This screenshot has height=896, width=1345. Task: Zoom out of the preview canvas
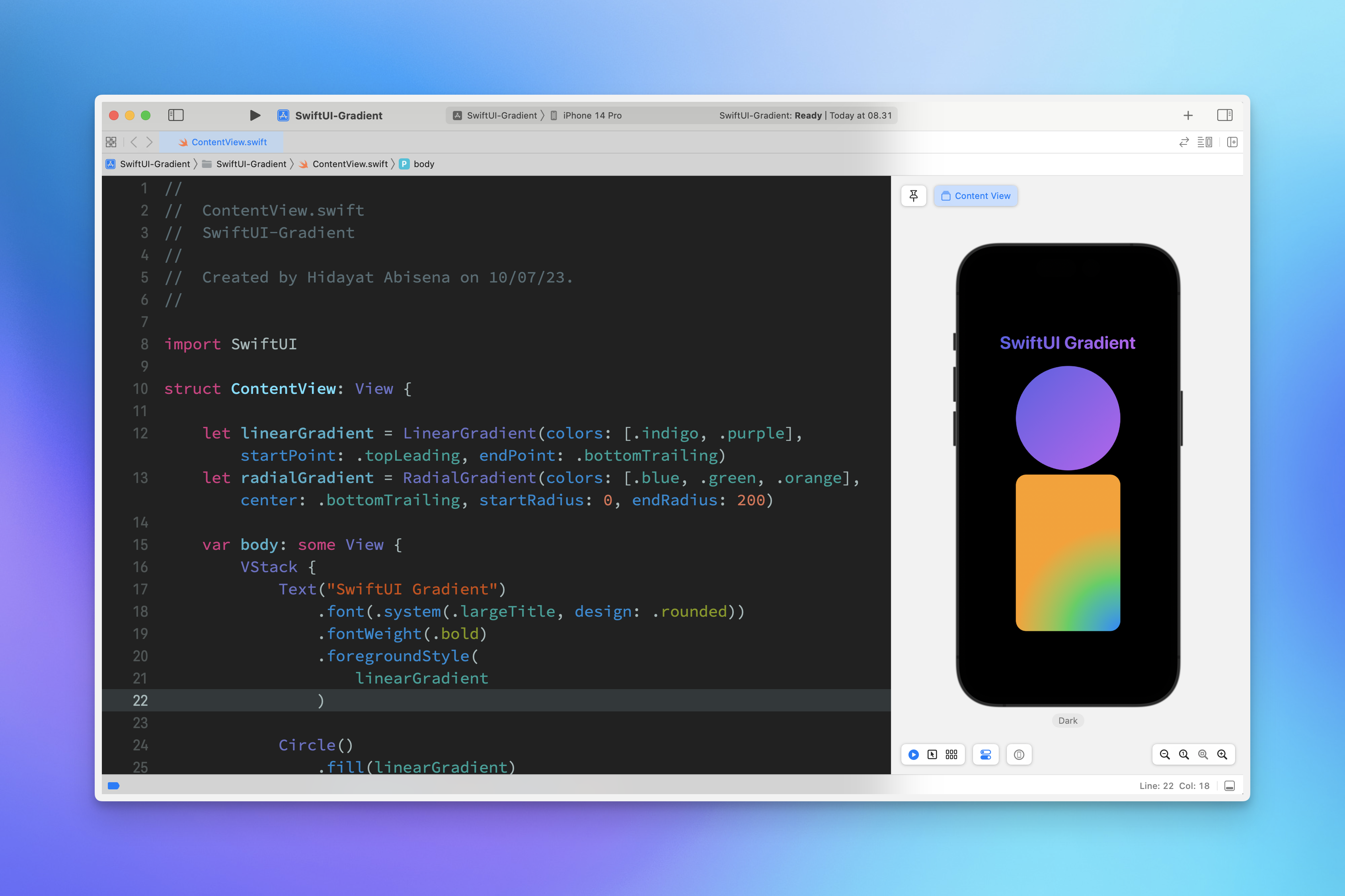(1165, 754)
